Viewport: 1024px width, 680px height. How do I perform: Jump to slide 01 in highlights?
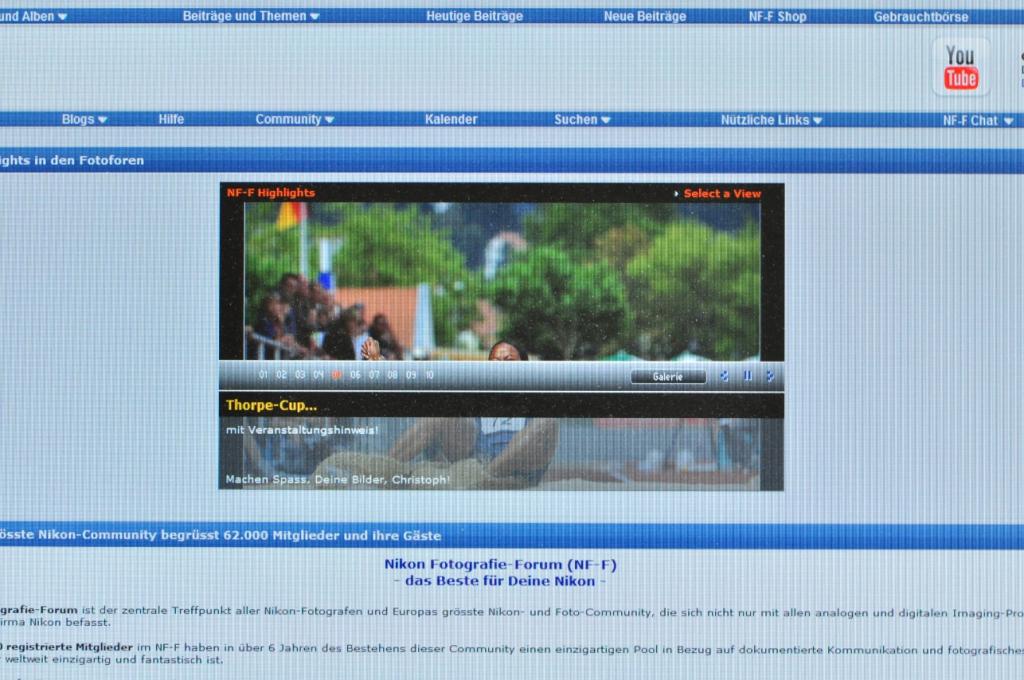tap(263, 375)
